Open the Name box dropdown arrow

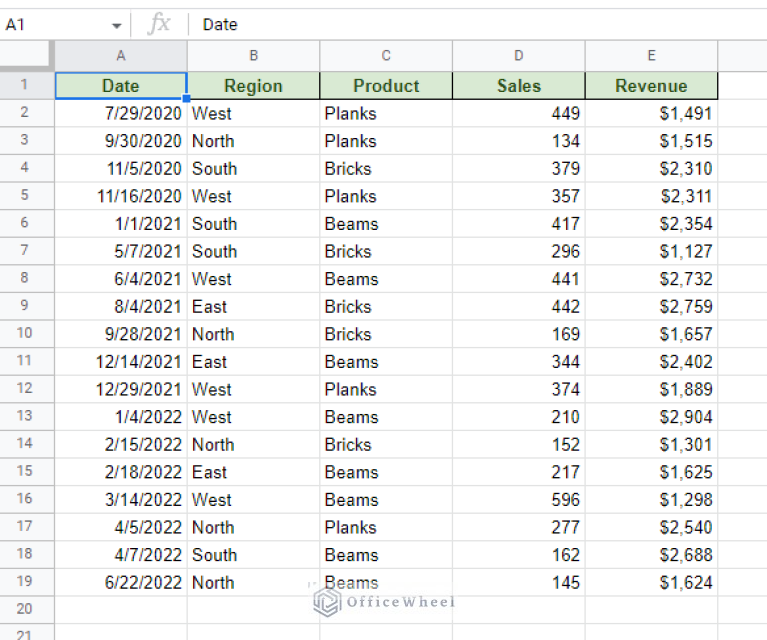coord(116,25)
